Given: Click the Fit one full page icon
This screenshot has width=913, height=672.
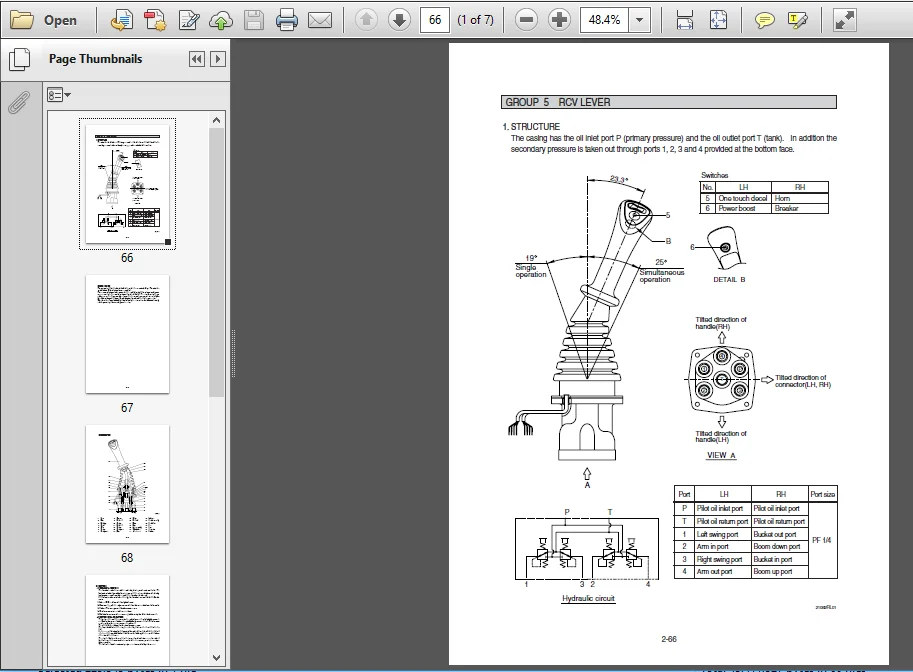Looking at the screenshot, I should [719, 20].
